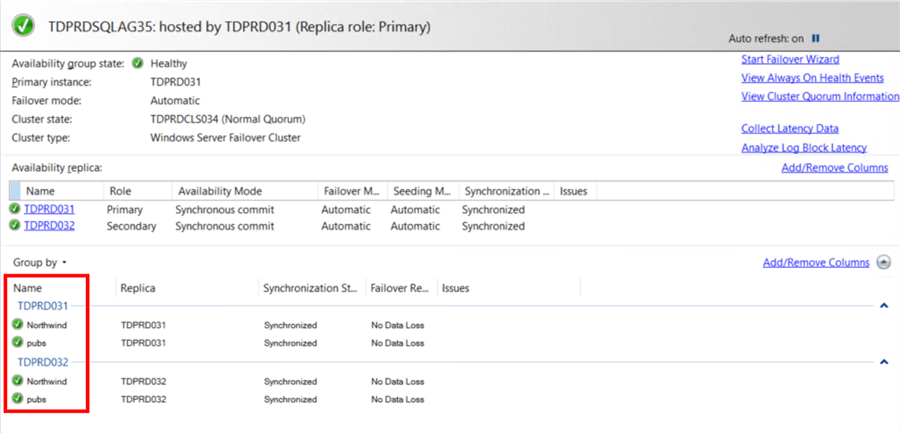900x433 pixels.
Task: Sort replicas by Role column header
Action: [x=120, y=191]
